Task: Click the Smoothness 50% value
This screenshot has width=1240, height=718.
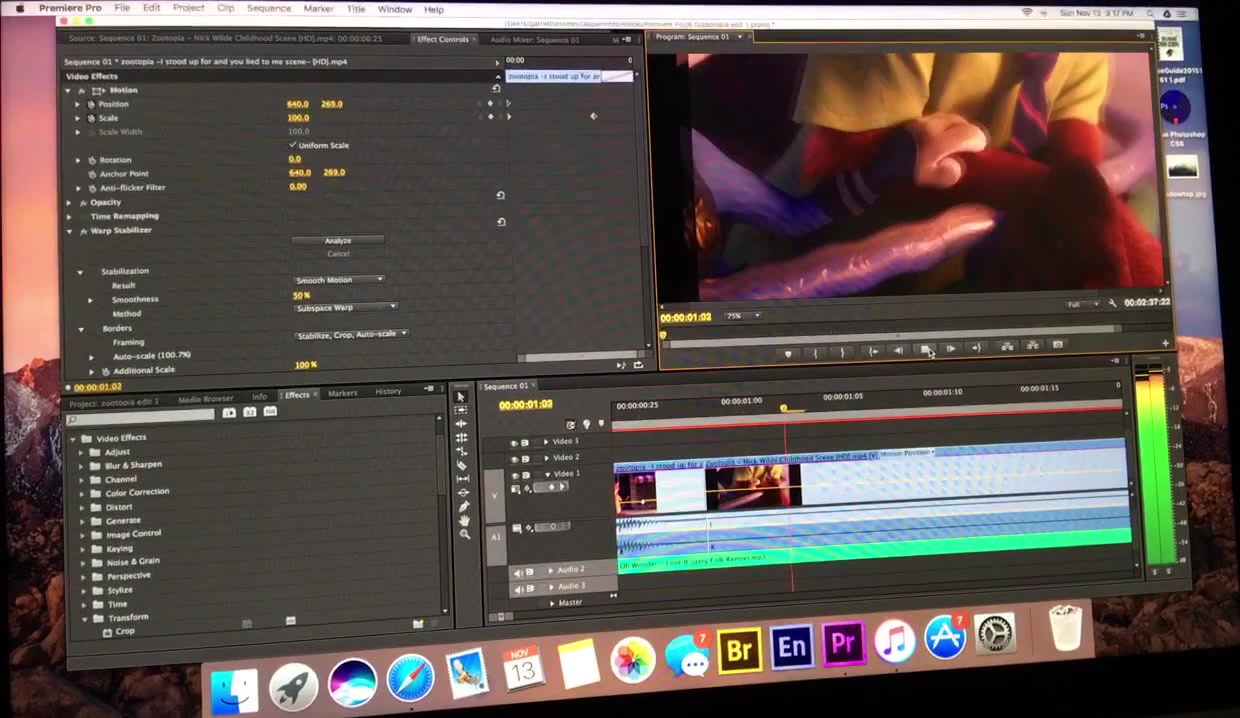Action: [x=301, y=295]
